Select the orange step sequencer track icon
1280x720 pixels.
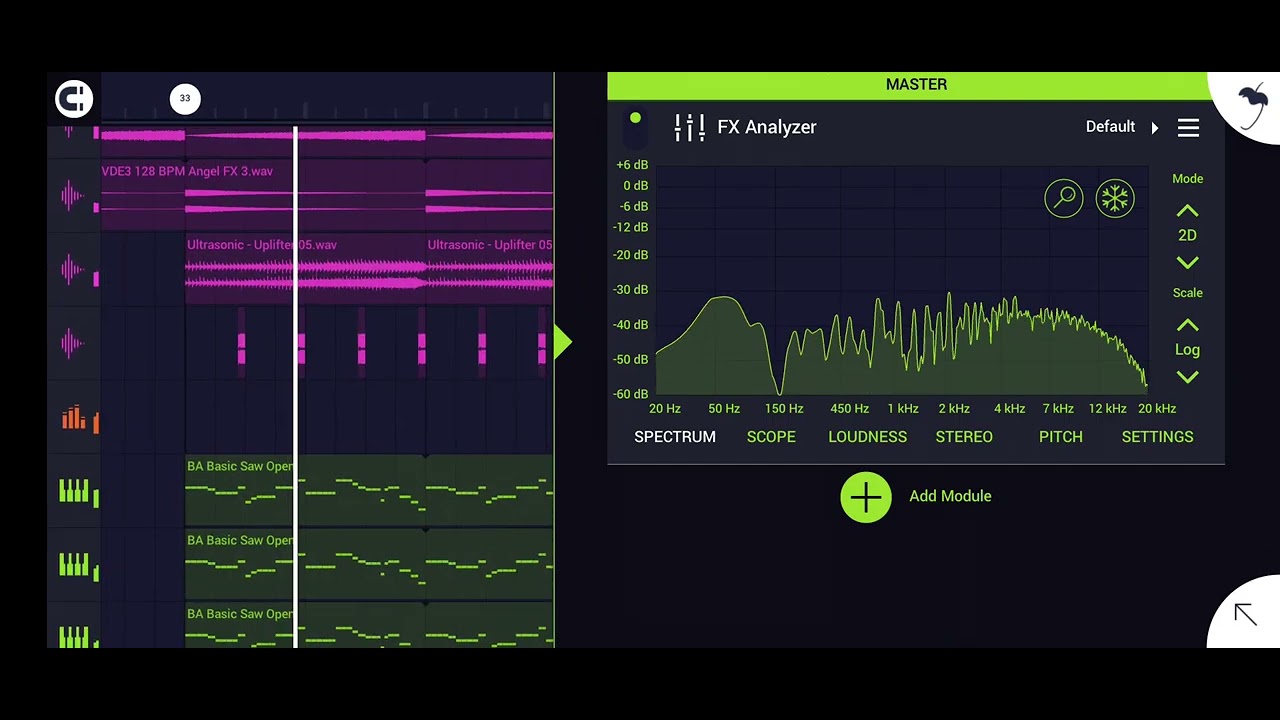pos(73,418)
